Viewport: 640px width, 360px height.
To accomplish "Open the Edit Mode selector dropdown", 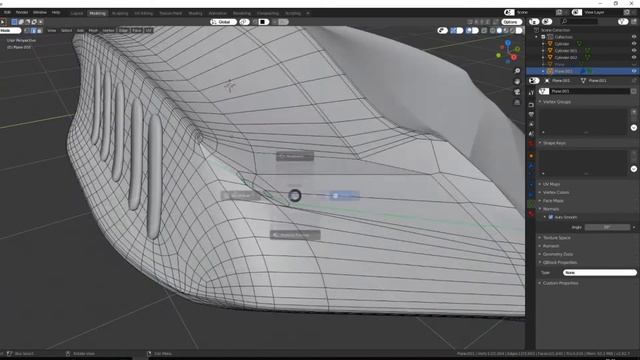I will [x=11, y=31].
